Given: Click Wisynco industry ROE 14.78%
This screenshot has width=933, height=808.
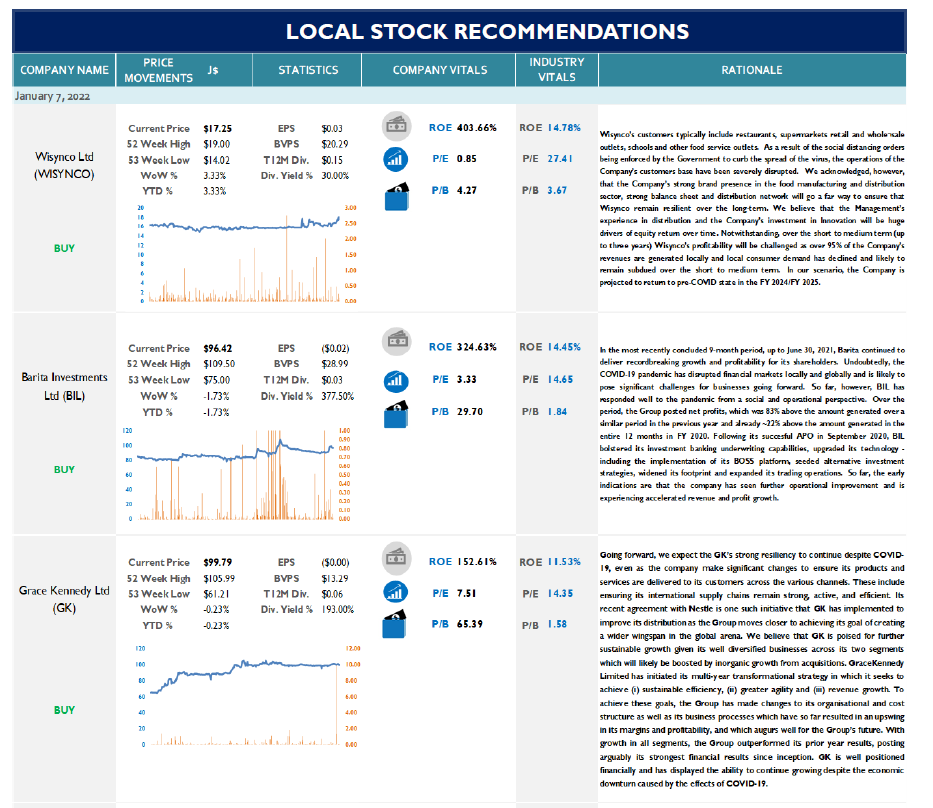Looking at the screenshot, I should [564, 127].
